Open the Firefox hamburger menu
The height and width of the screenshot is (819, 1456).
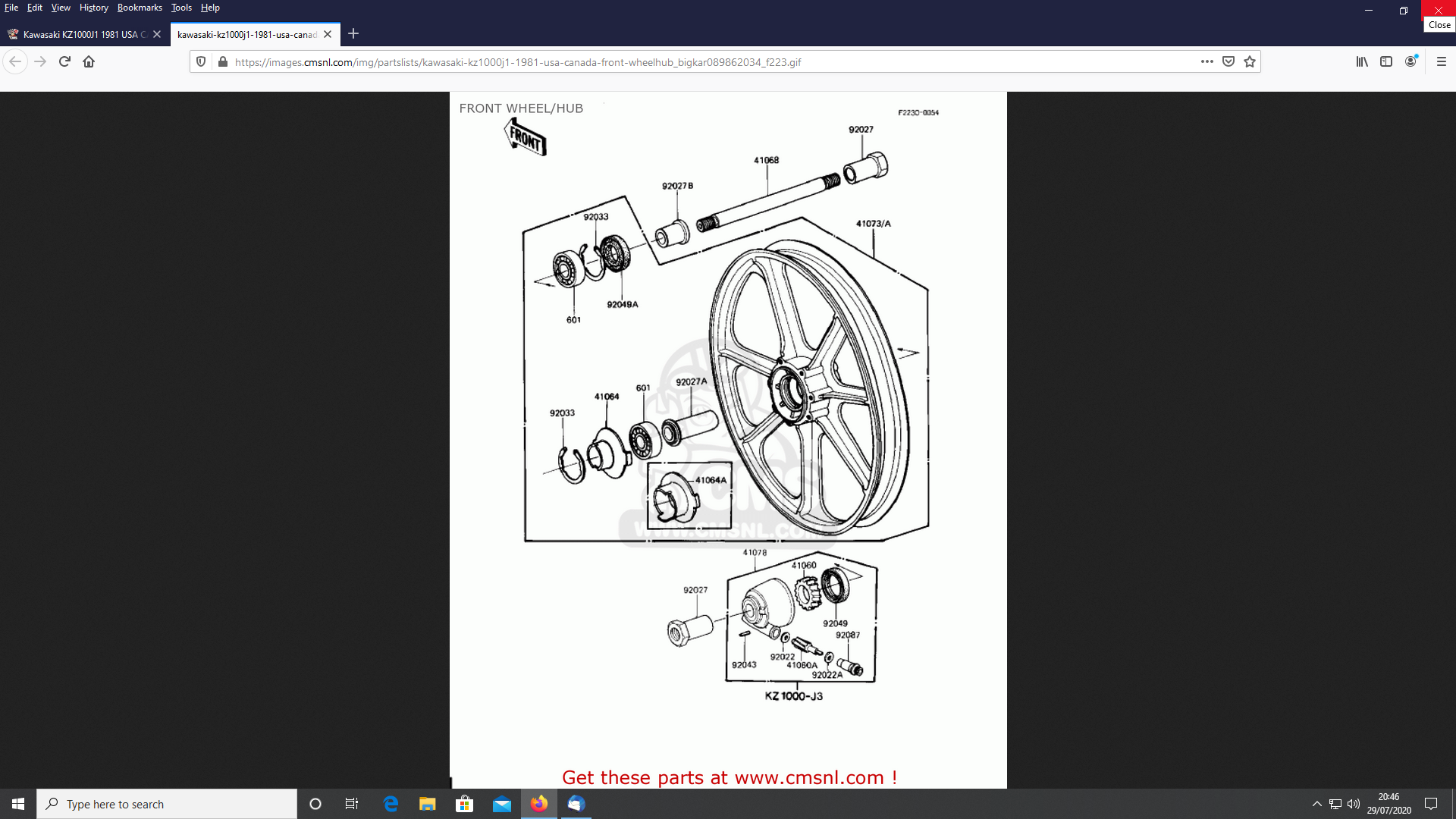1442,62
